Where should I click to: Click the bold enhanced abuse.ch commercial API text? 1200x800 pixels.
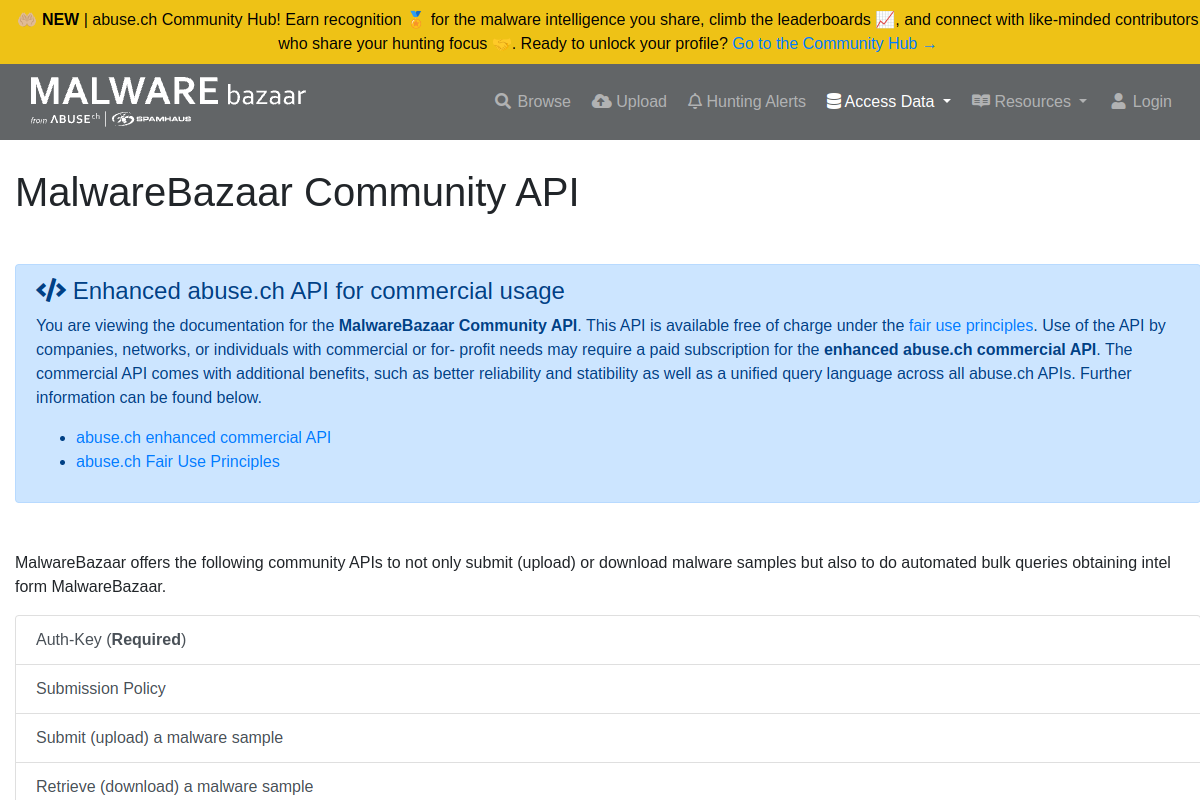(960, 349)
